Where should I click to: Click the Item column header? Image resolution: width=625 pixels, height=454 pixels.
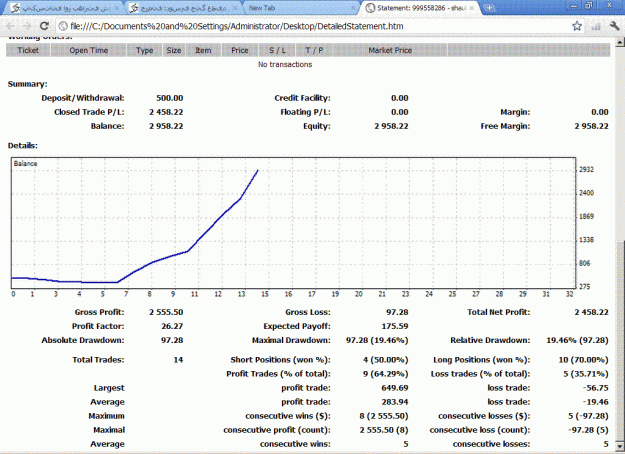point(203,50)
